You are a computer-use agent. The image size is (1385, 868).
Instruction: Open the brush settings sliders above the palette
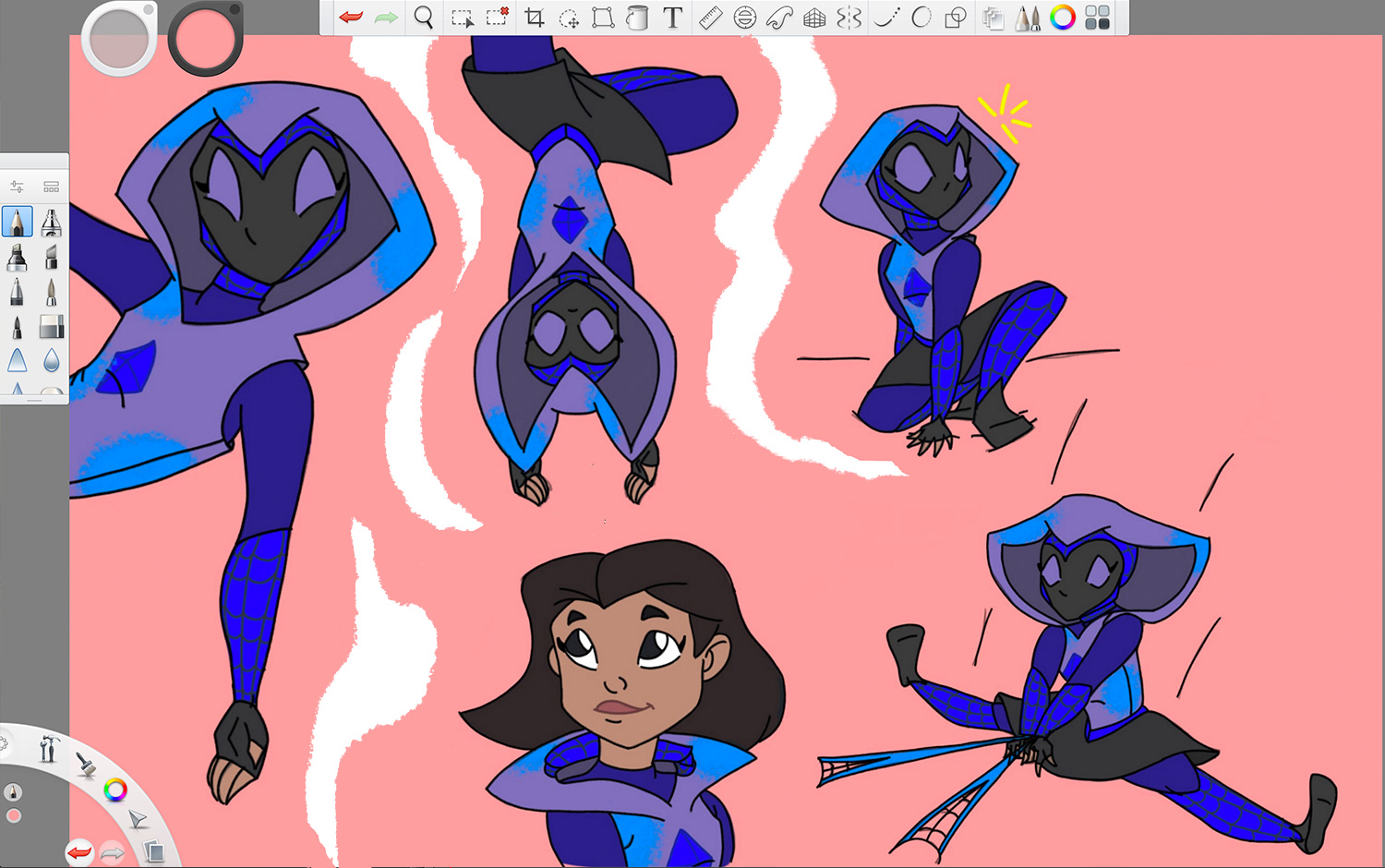[17, 185]
